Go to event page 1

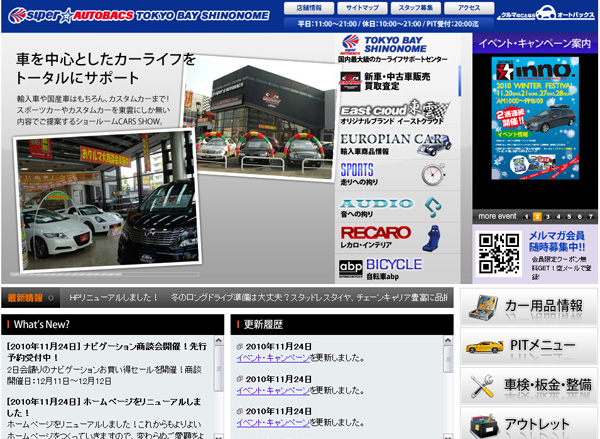tap(526, 217)
